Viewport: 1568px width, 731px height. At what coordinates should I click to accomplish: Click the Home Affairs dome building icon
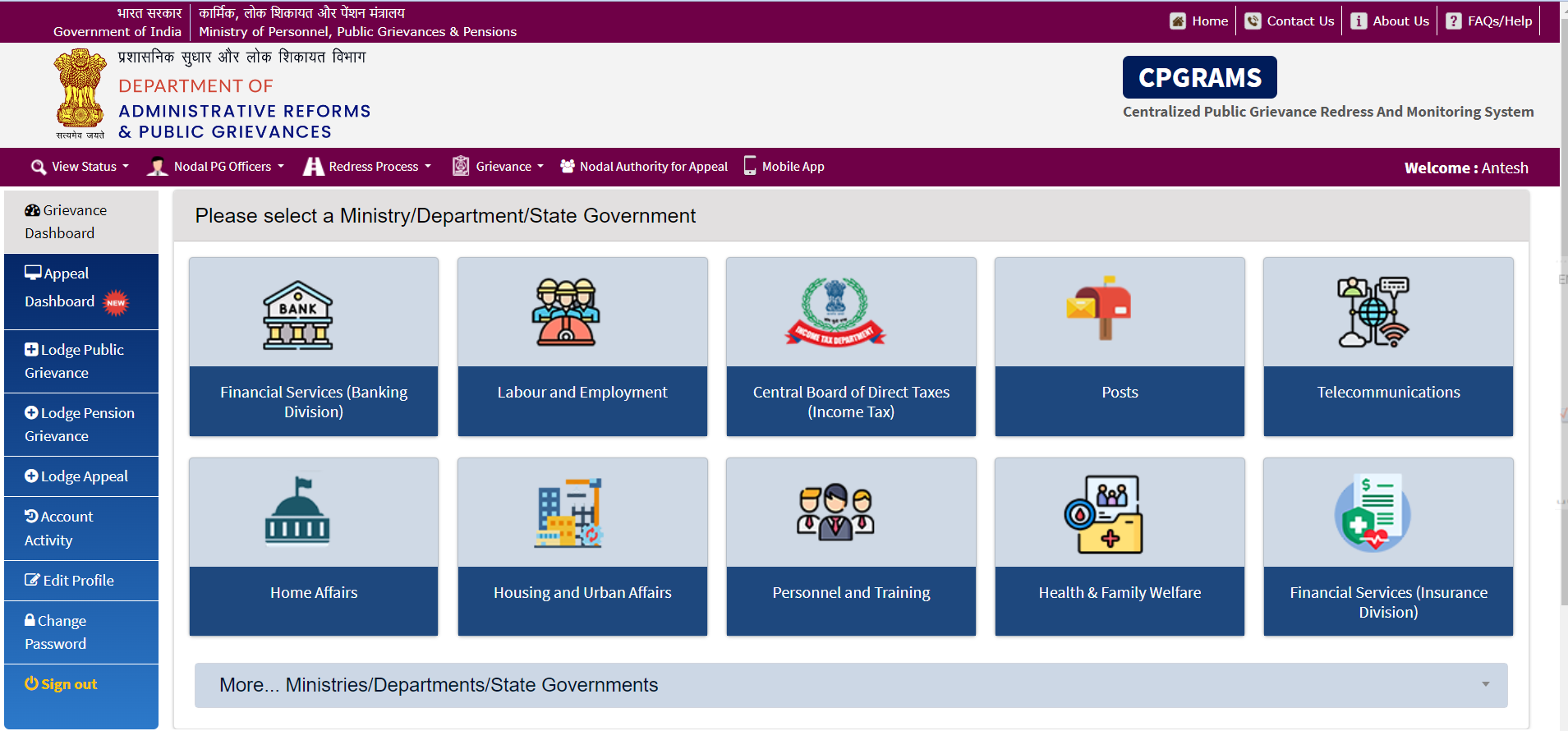297,511
